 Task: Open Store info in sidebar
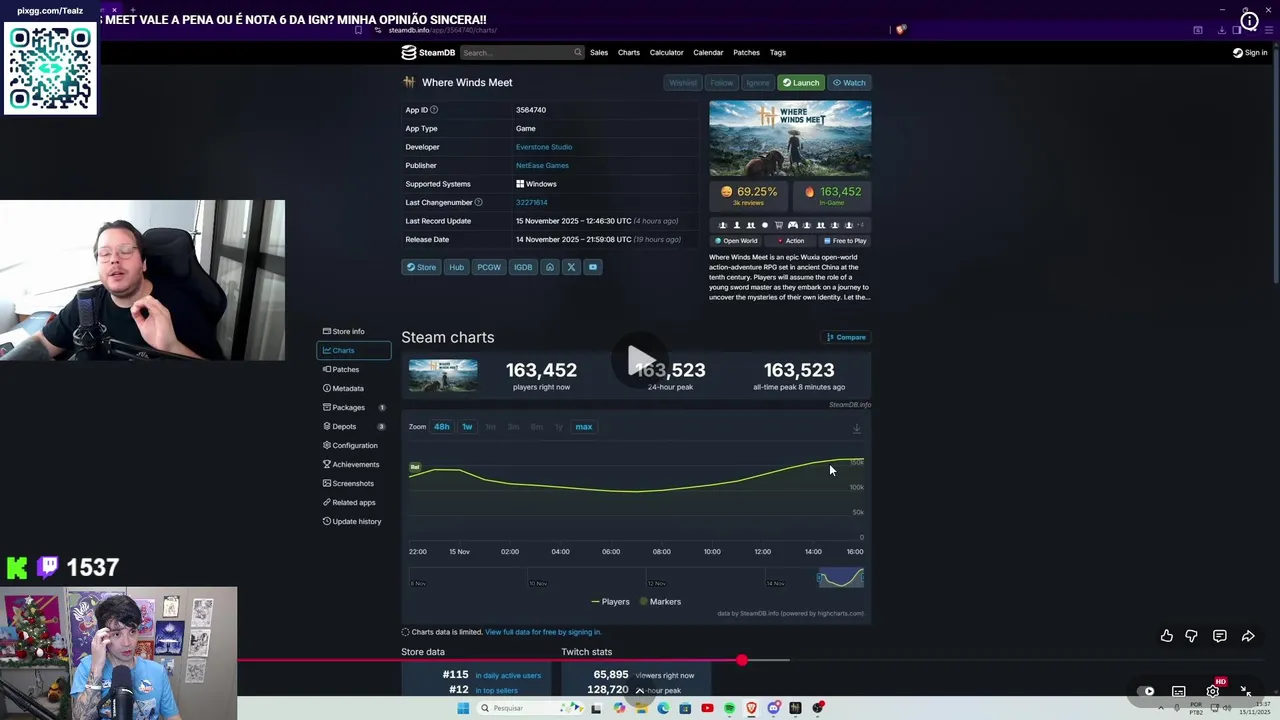pyautogui.click(x=354, y=331)
